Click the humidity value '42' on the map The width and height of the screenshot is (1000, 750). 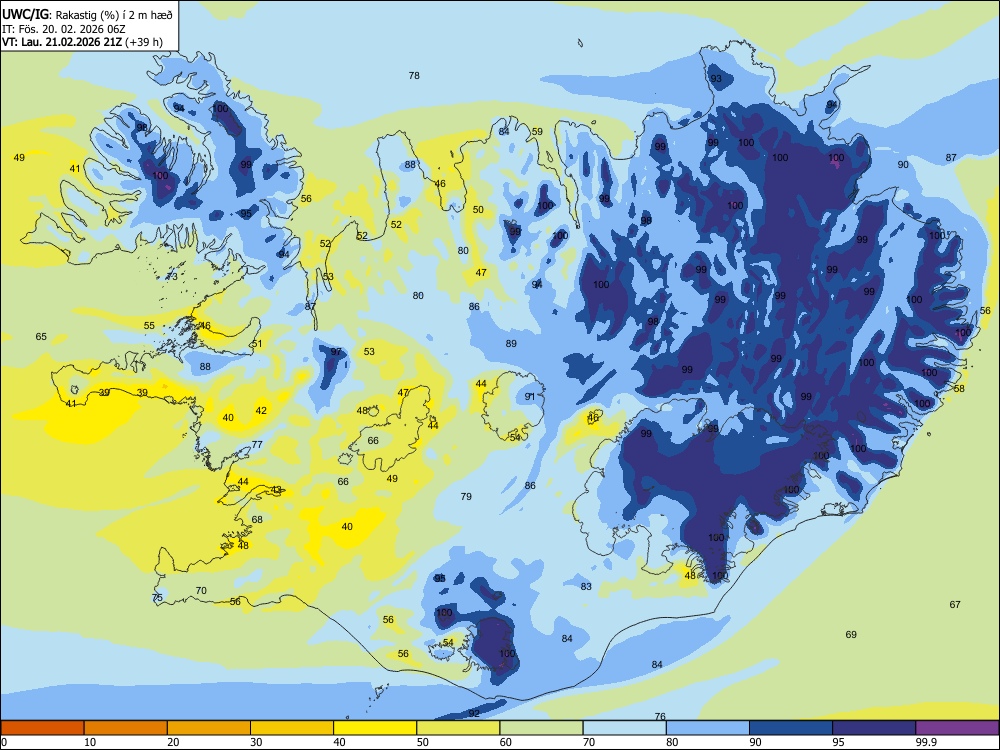261,410
